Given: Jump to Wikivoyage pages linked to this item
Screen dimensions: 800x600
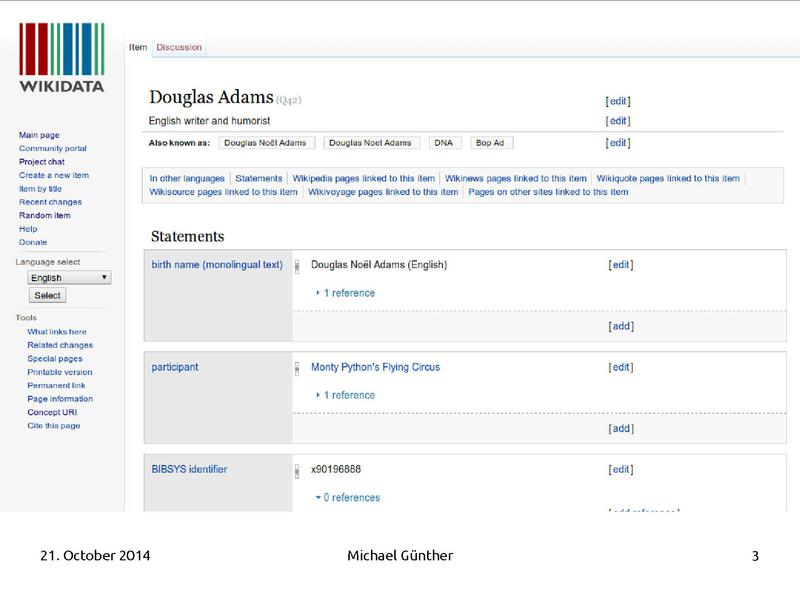Looking at the screenshot, I should tap(383, 192).
